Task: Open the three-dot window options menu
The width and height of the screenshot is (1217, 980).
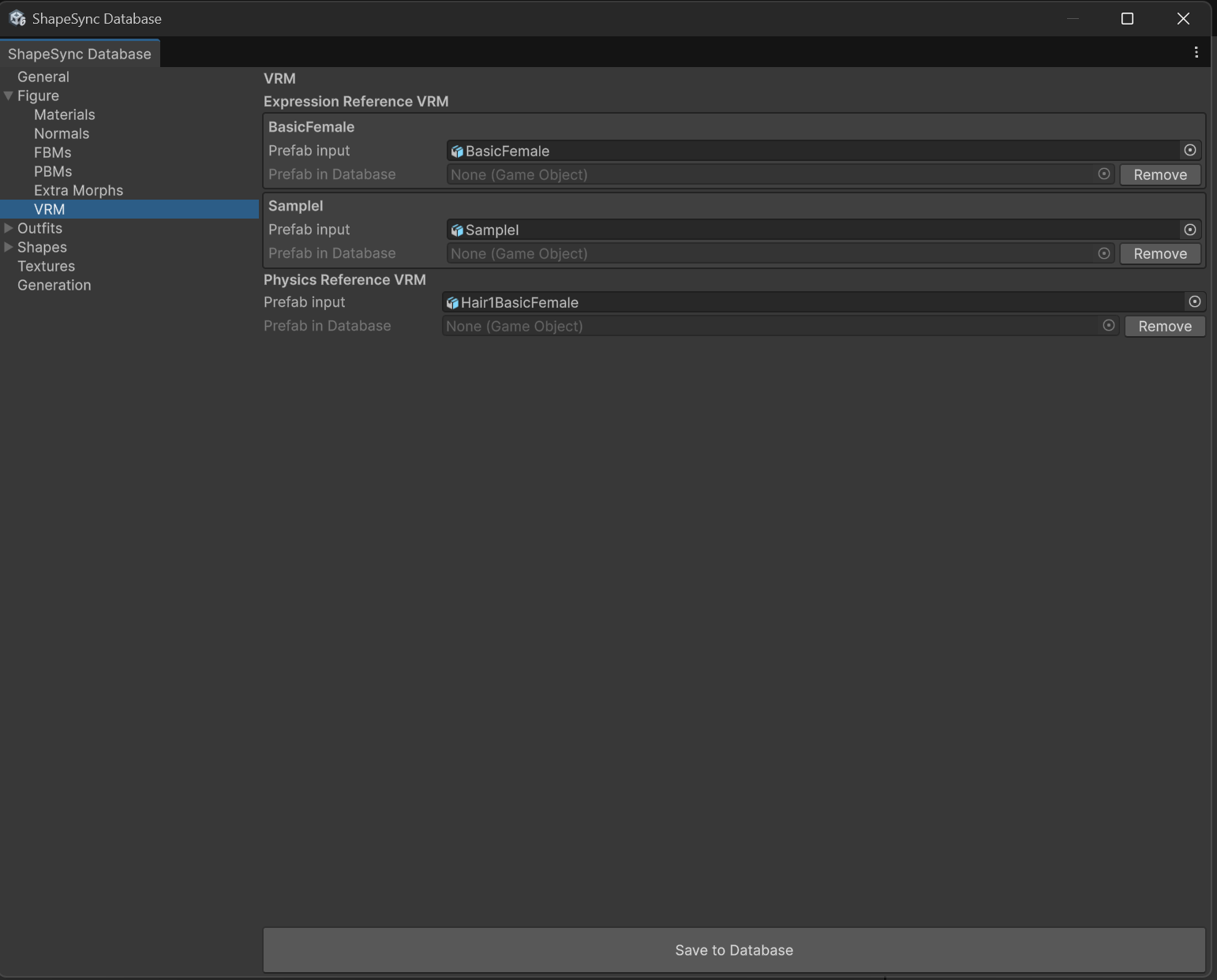Action: pyautogui.click(x=1196, y=52)
